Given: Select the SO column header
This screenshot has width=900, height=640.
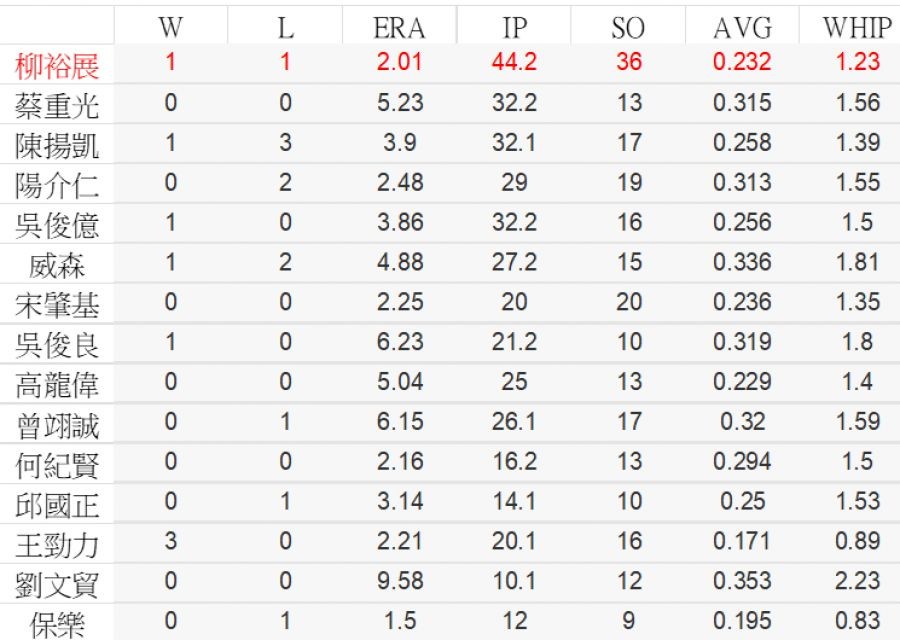Looking at the screenshot, I should click(x=628, y=28).
